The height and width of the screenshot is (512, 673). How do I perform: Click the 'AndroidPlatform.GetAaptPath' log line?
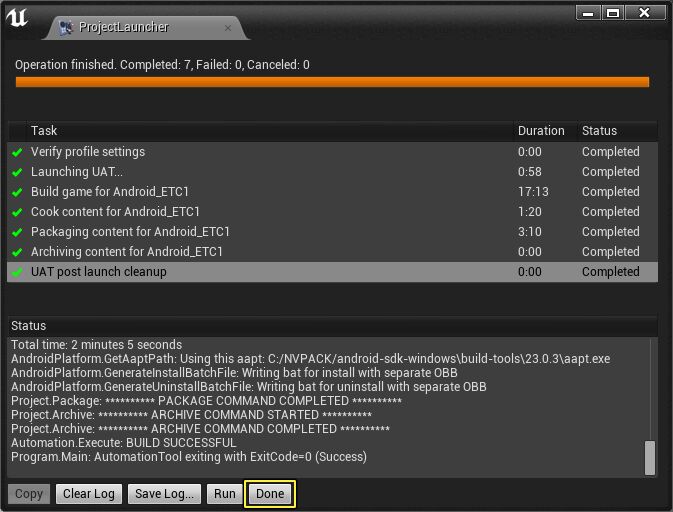click(310, 359)
